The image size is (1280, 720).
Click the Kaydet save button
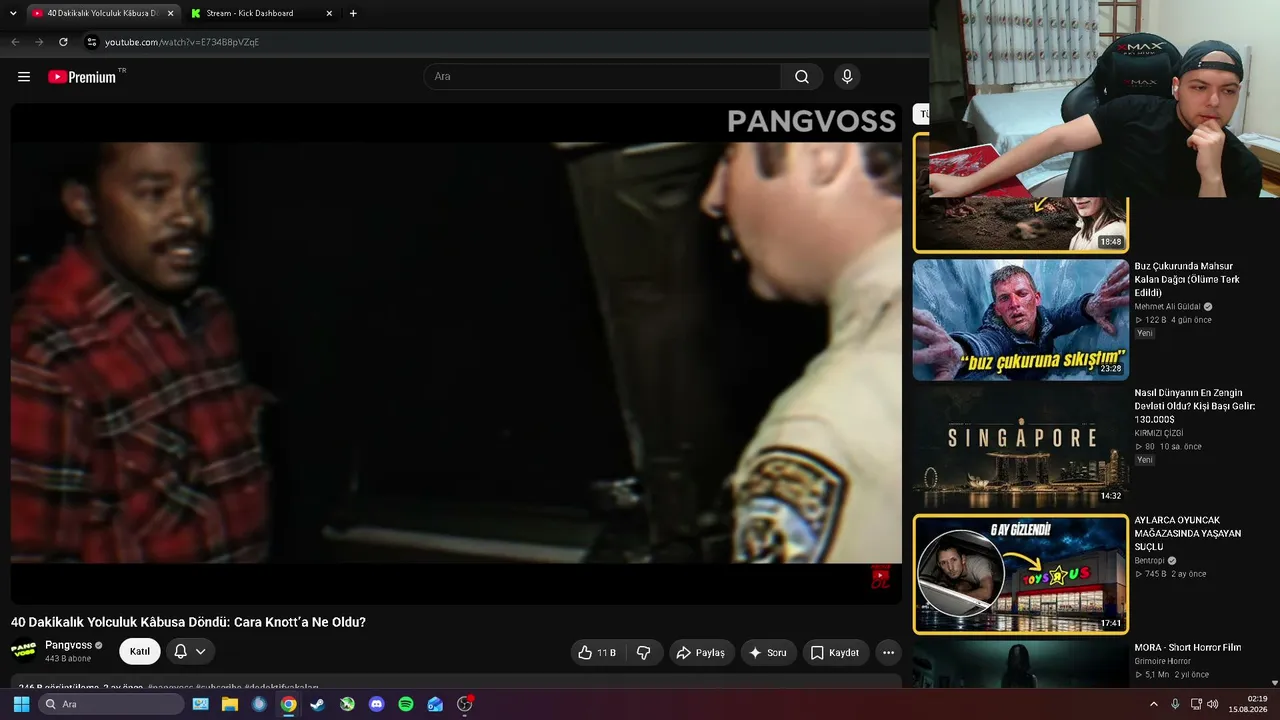(835, 653)
